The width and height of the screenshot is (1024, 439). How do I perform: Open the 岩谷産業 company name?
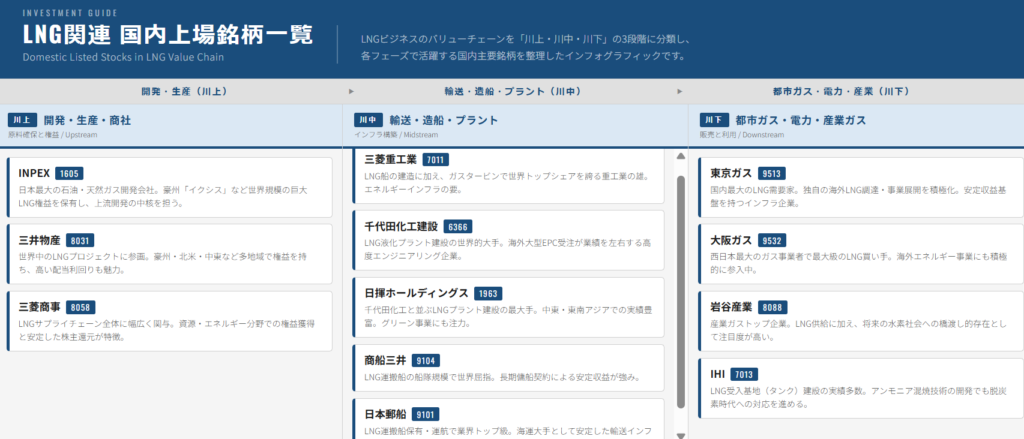tap(731, 308)
